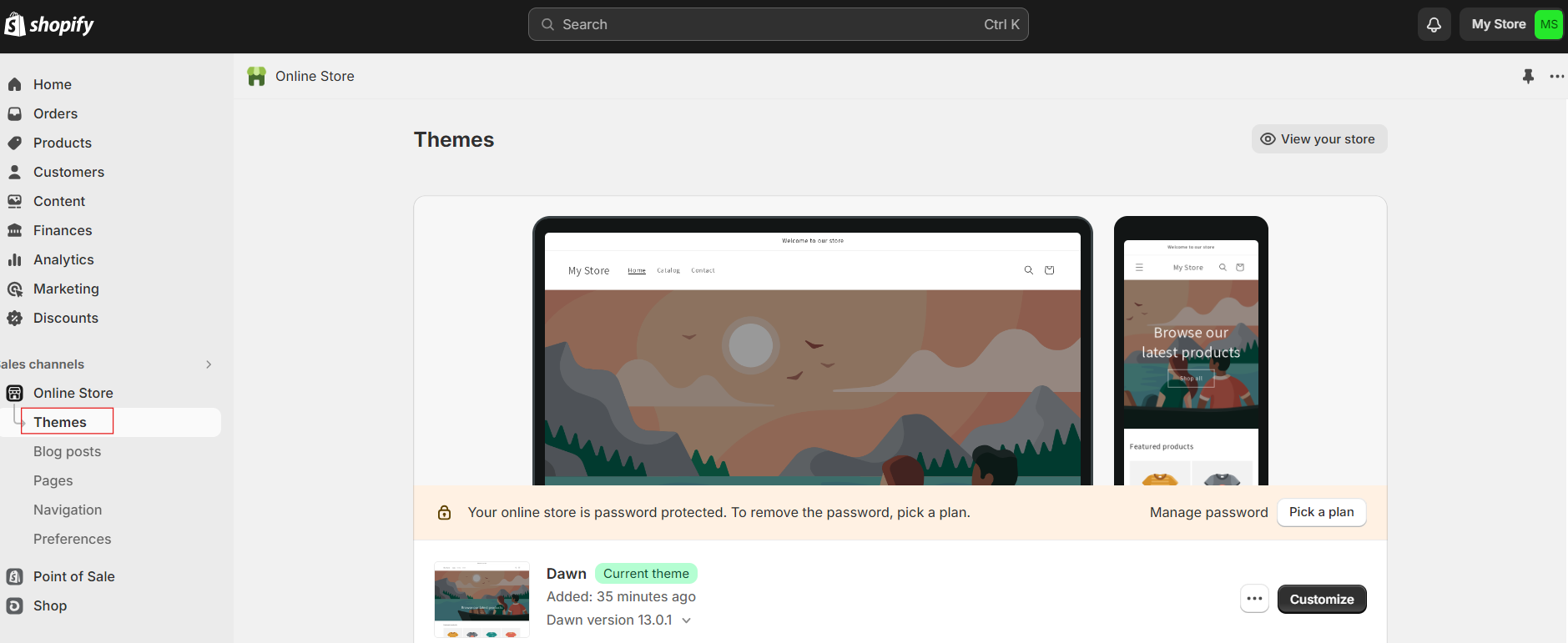Expand the Sales channels chevron
The width and height of the screenshot is (1568, 643).
tap(209, 364)
